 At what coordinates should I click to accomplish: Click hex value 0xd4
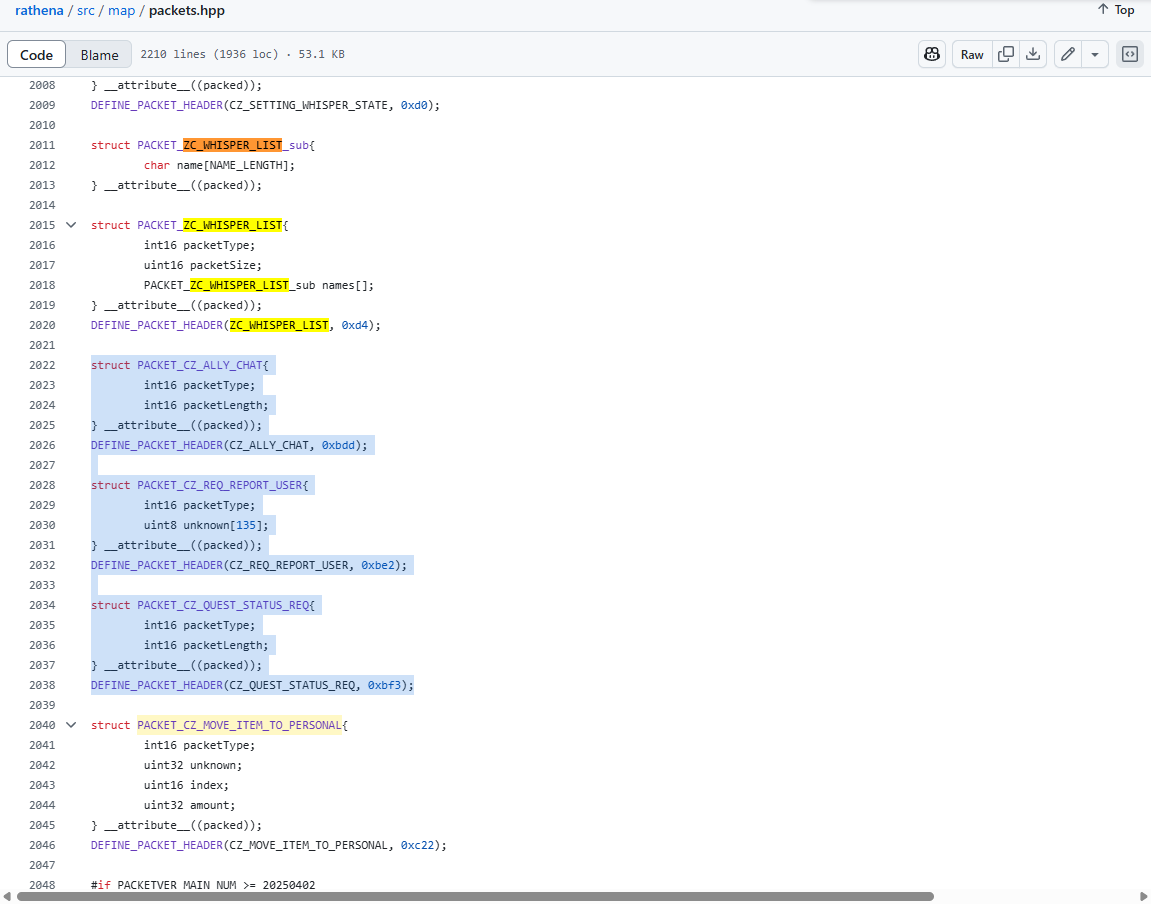pos(355,325)
